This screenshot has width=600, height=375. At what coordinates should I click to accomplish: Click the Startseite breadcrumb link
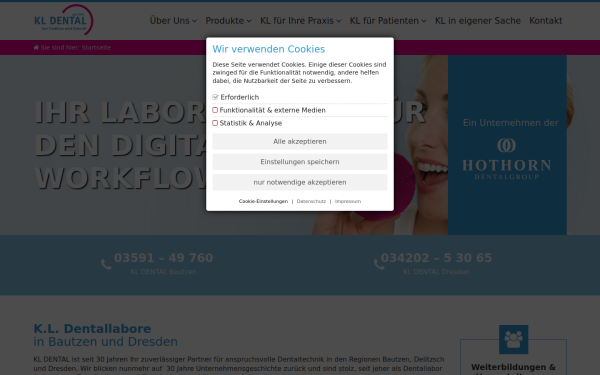96,47
